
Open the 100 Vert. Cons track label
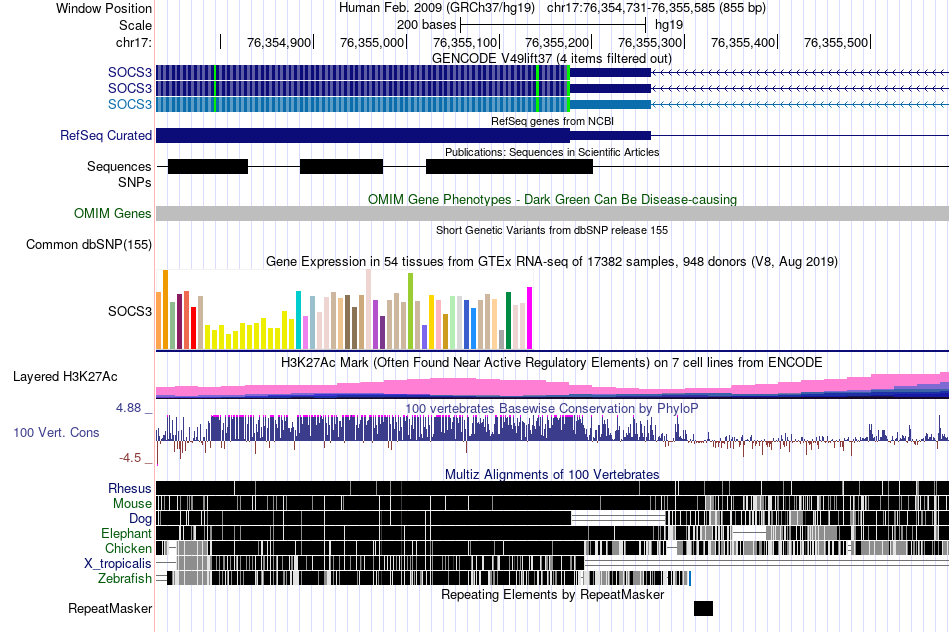[56, 433]
